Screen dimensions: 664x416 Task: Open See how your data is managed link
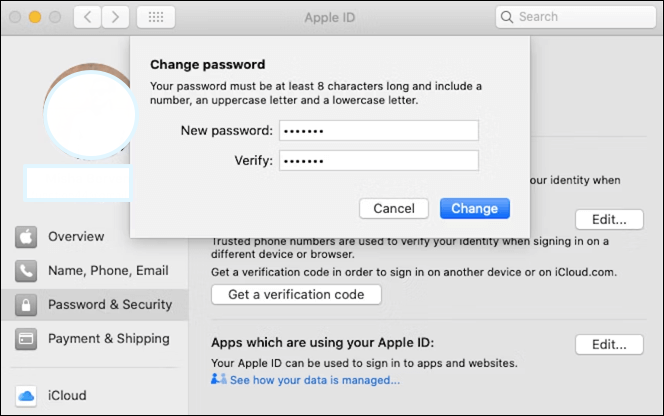coord(314,380)
